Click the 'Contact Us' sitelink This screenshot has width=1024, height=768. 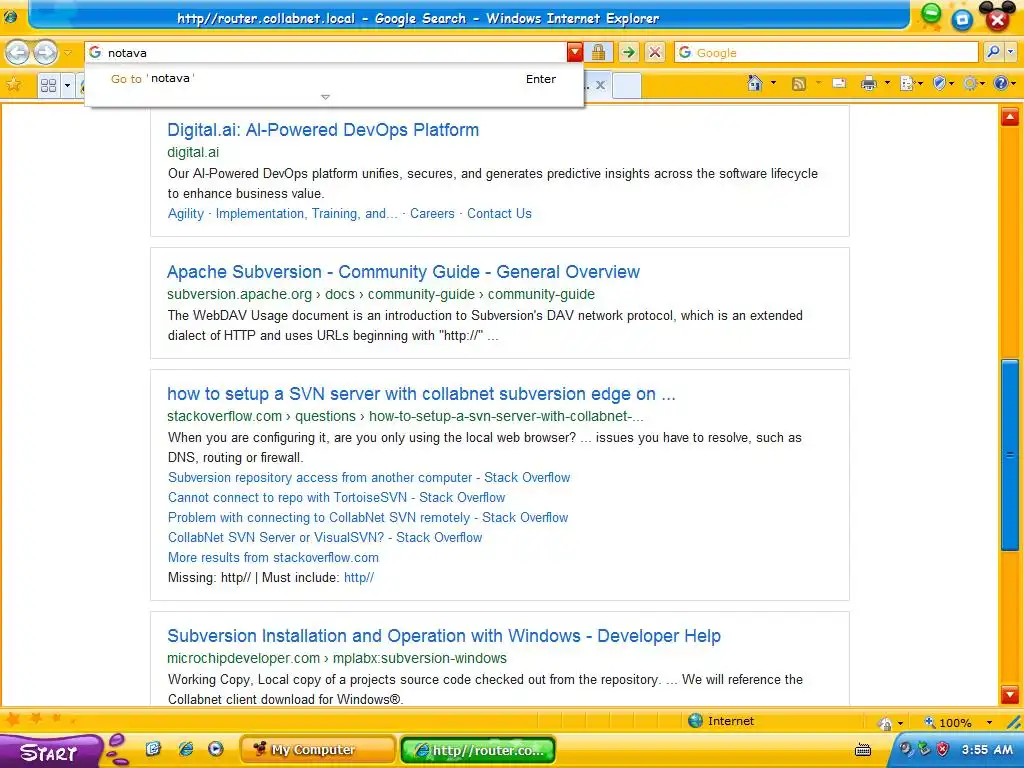pyautogui.click(x=500, y=214)
